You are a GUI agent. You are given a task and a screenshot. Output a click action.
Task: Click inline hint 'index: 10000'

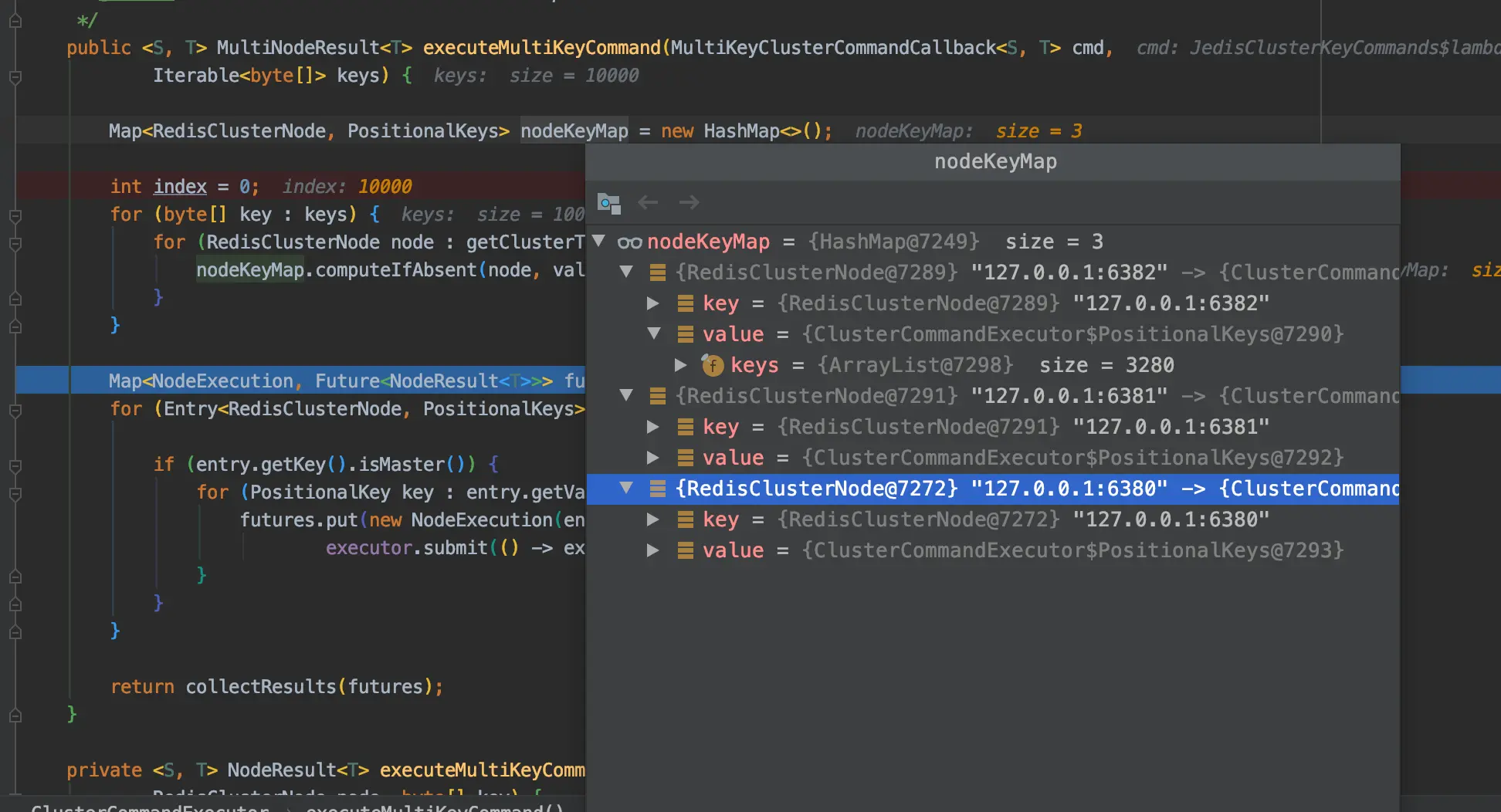coord(347,187)
